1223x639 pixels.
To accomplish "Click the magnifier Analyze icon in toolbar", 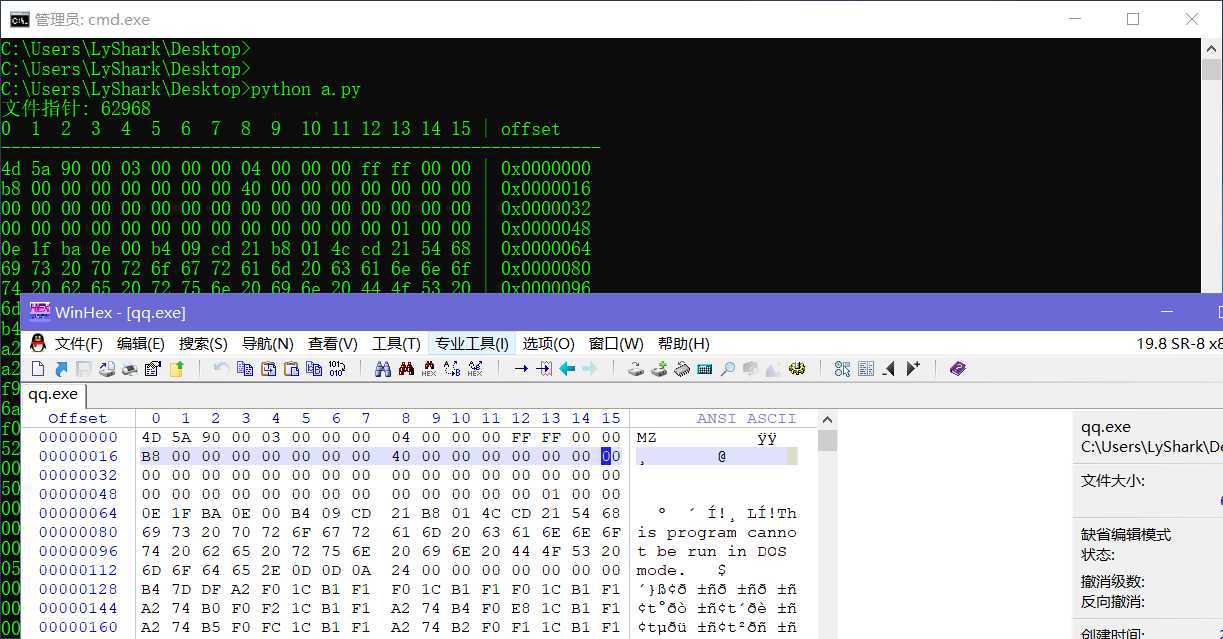I will (x=727, y=369).
